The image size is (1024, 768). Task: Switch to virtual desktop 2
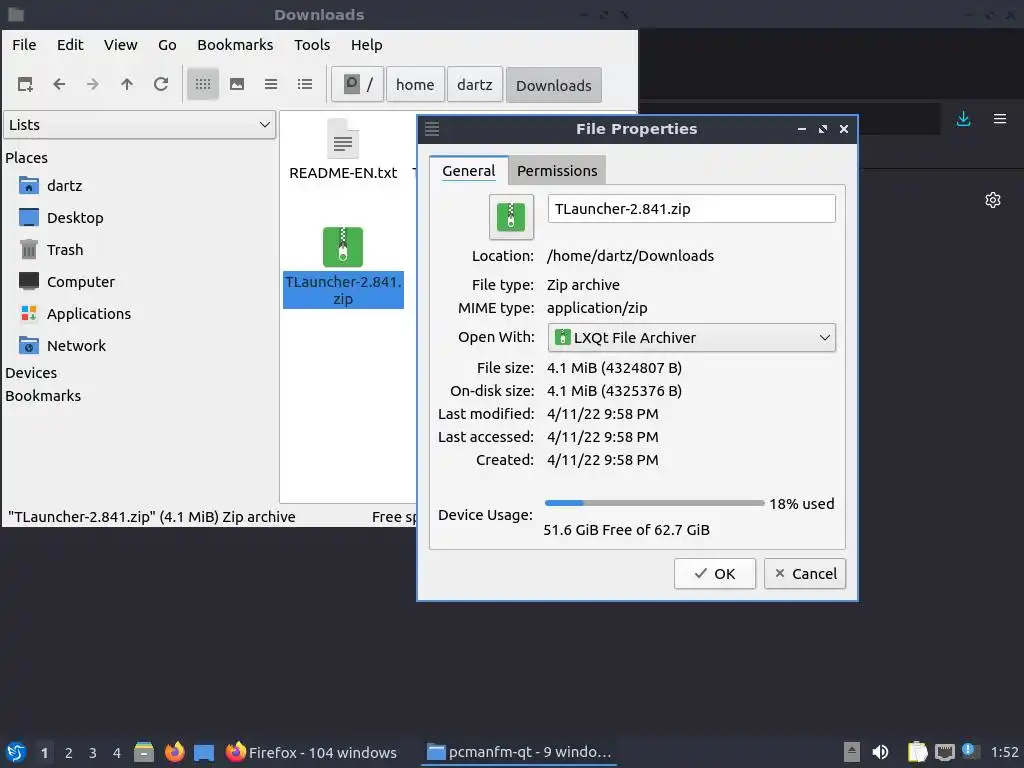tap(69, 753)
